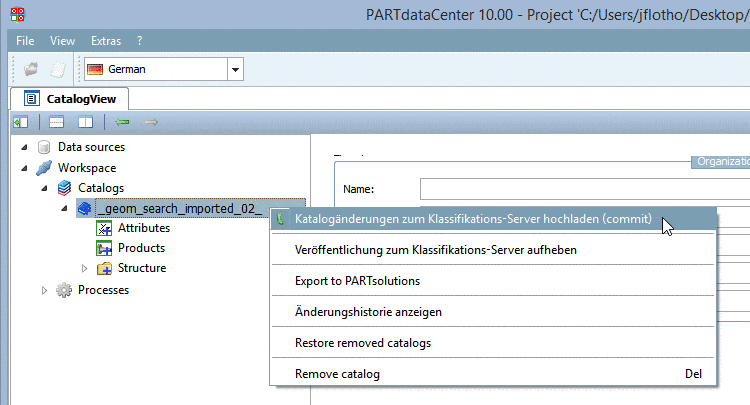Collapse the Data sources tree node
Image resolution: width=750 pixels, height=405 pixels.
(x=24, y=147)
